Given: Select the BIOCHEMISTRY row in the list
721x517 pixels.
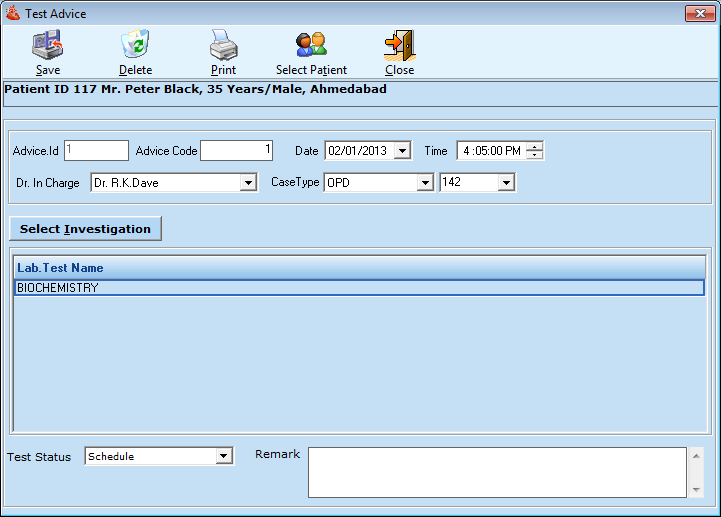Looking at the screenshot, I should [359, 288].
